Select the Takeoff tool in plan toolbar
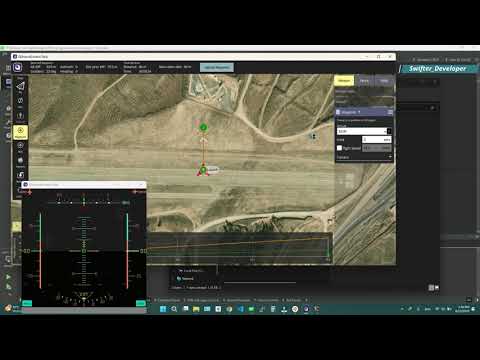 pos(20,117)
